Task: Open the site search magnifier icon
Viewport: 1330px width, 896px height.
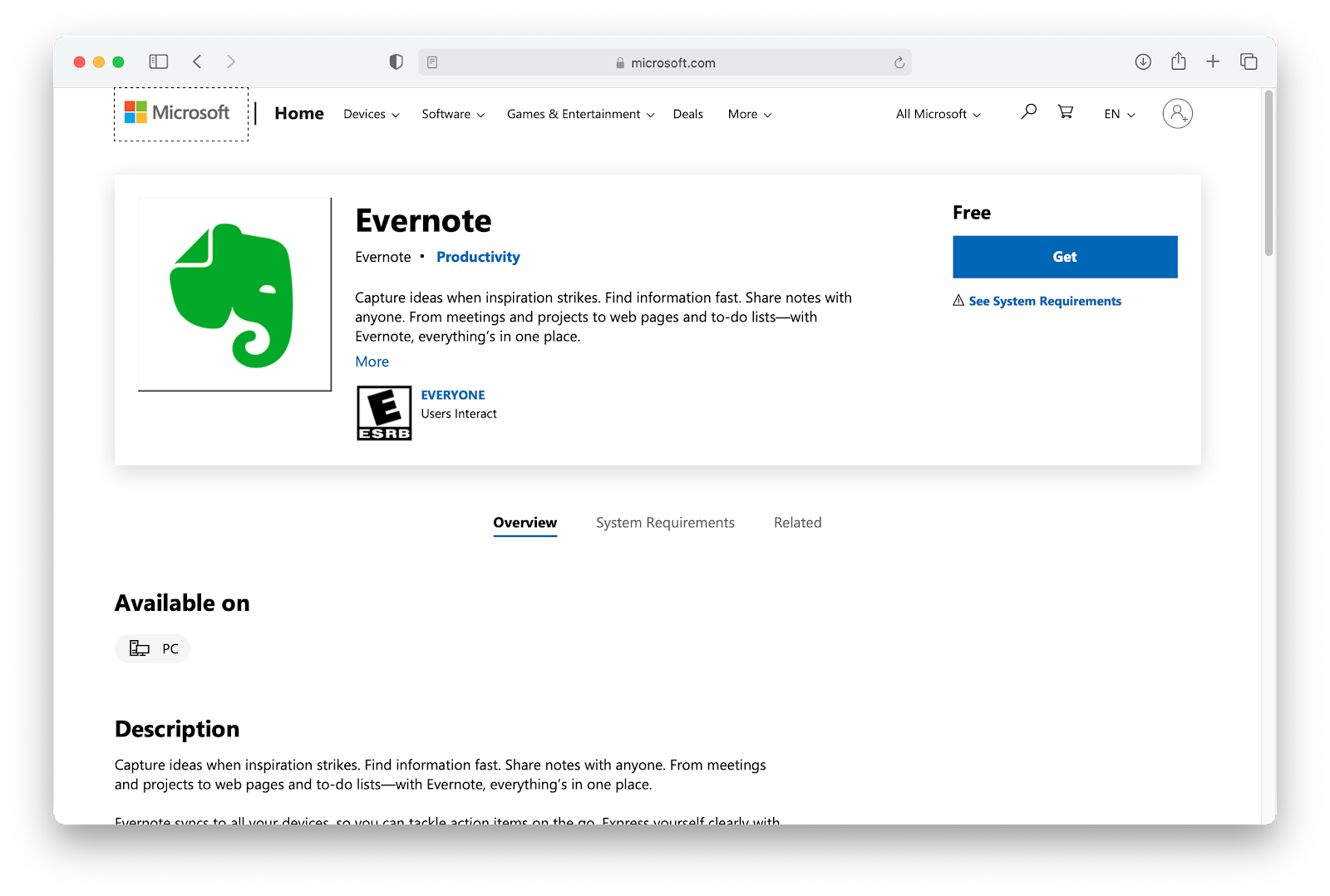Action: point(1028,111)
